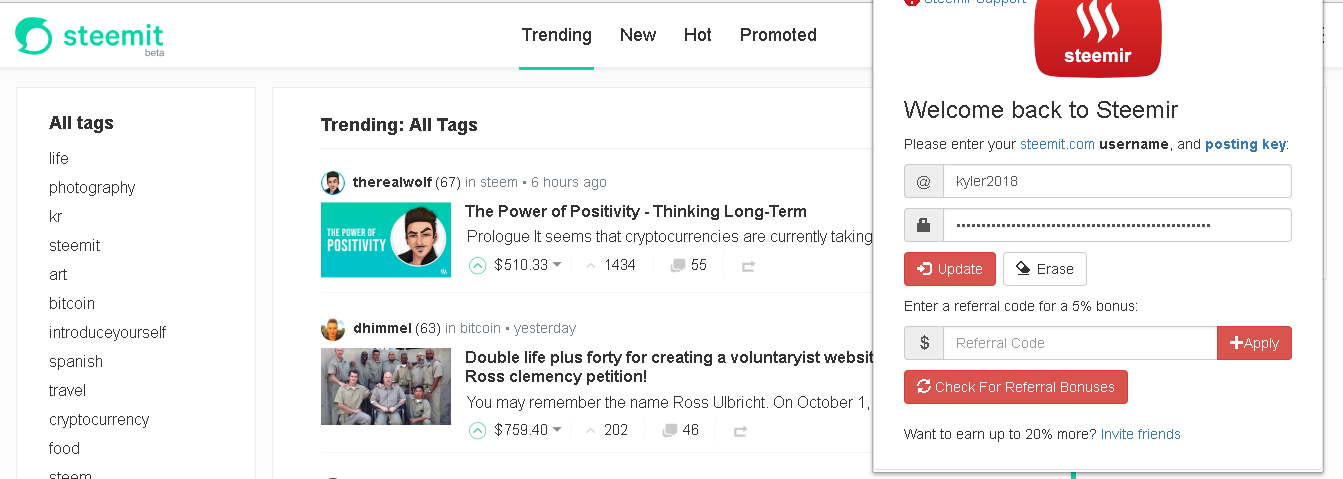Open the Promoted tab
Screen dimensions: 1343x479
tap(778, 35)
